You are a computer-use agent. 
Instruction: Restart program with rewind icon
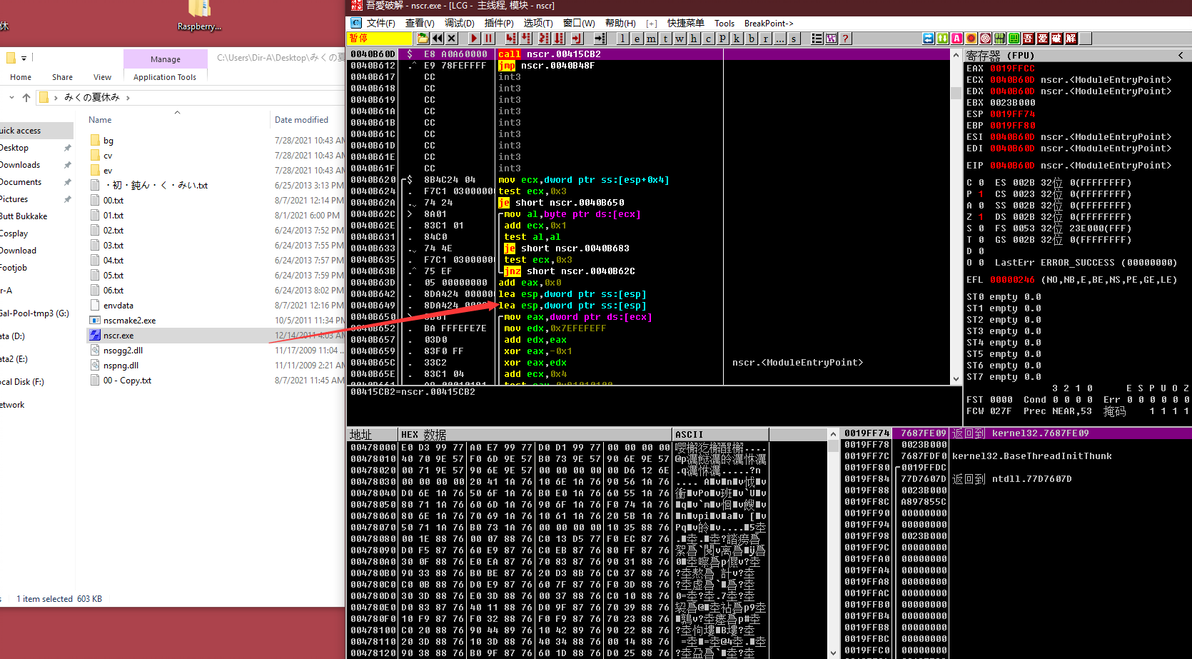click(x=438, y=38)
